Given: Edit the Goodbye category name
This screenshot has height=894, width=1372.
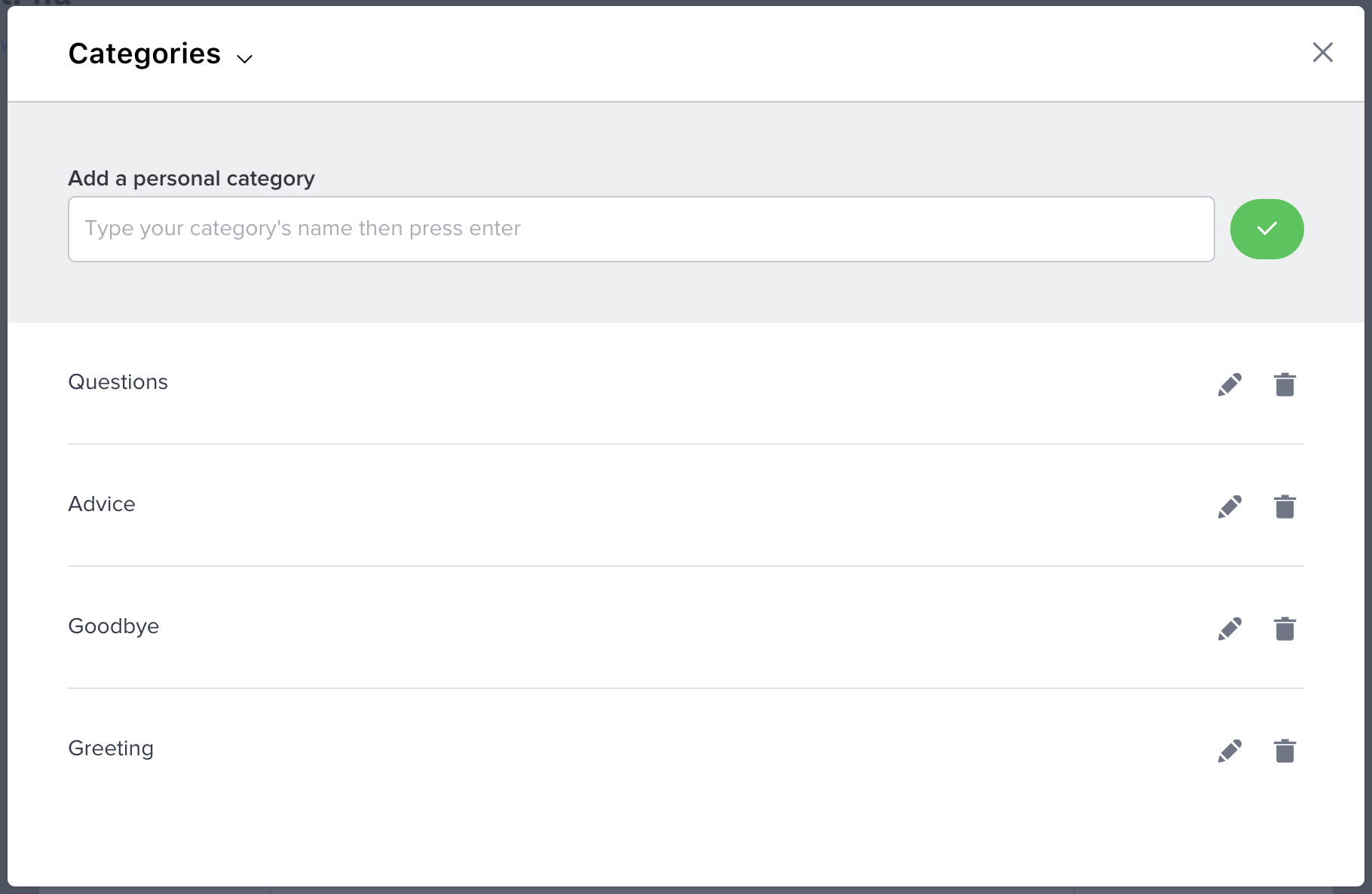Looking at the screenshot, I should coord(1230,629).
